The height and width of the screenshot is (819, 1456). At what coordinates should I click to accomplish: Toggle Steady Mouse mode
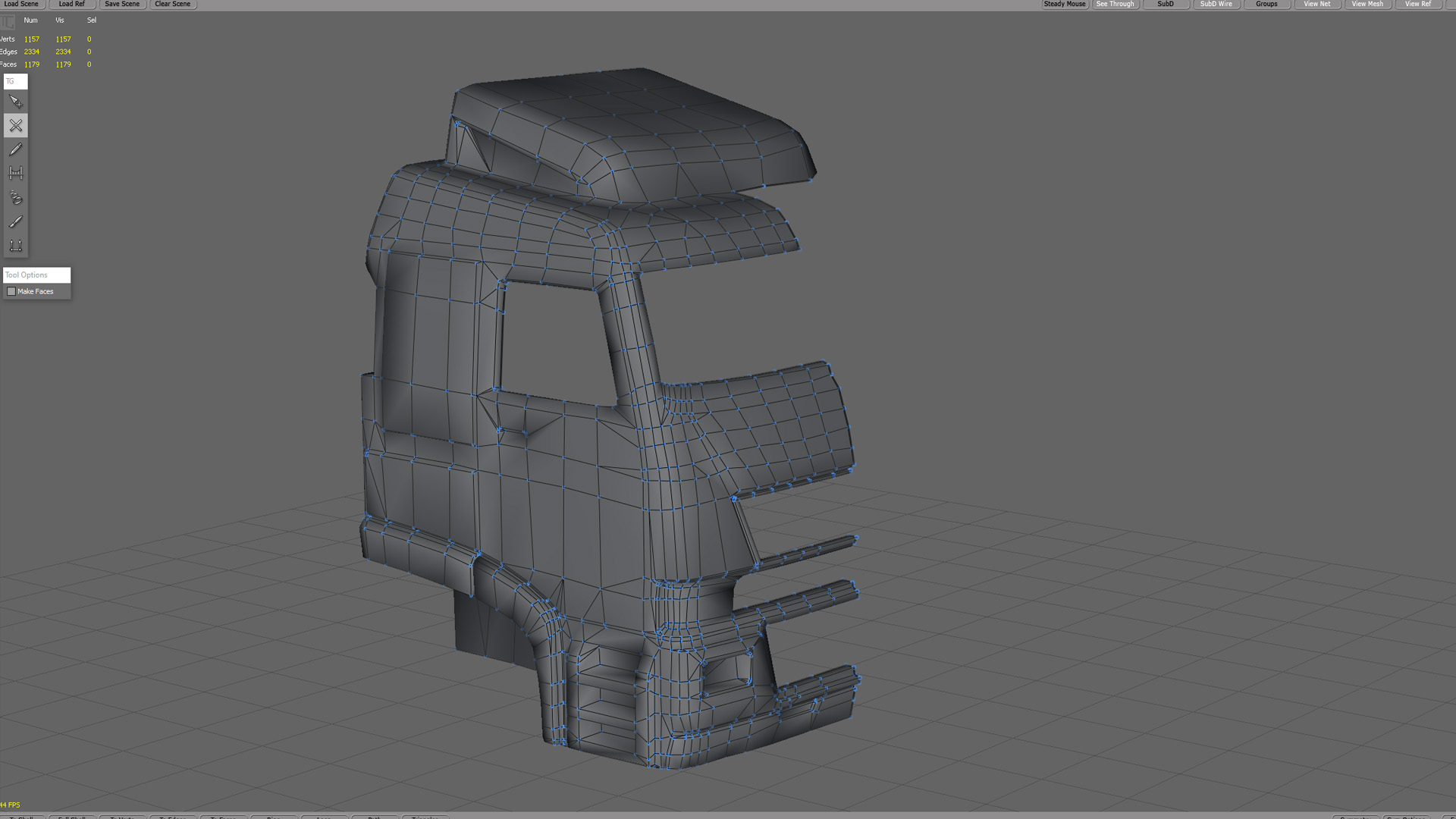tap(1064, 4)
